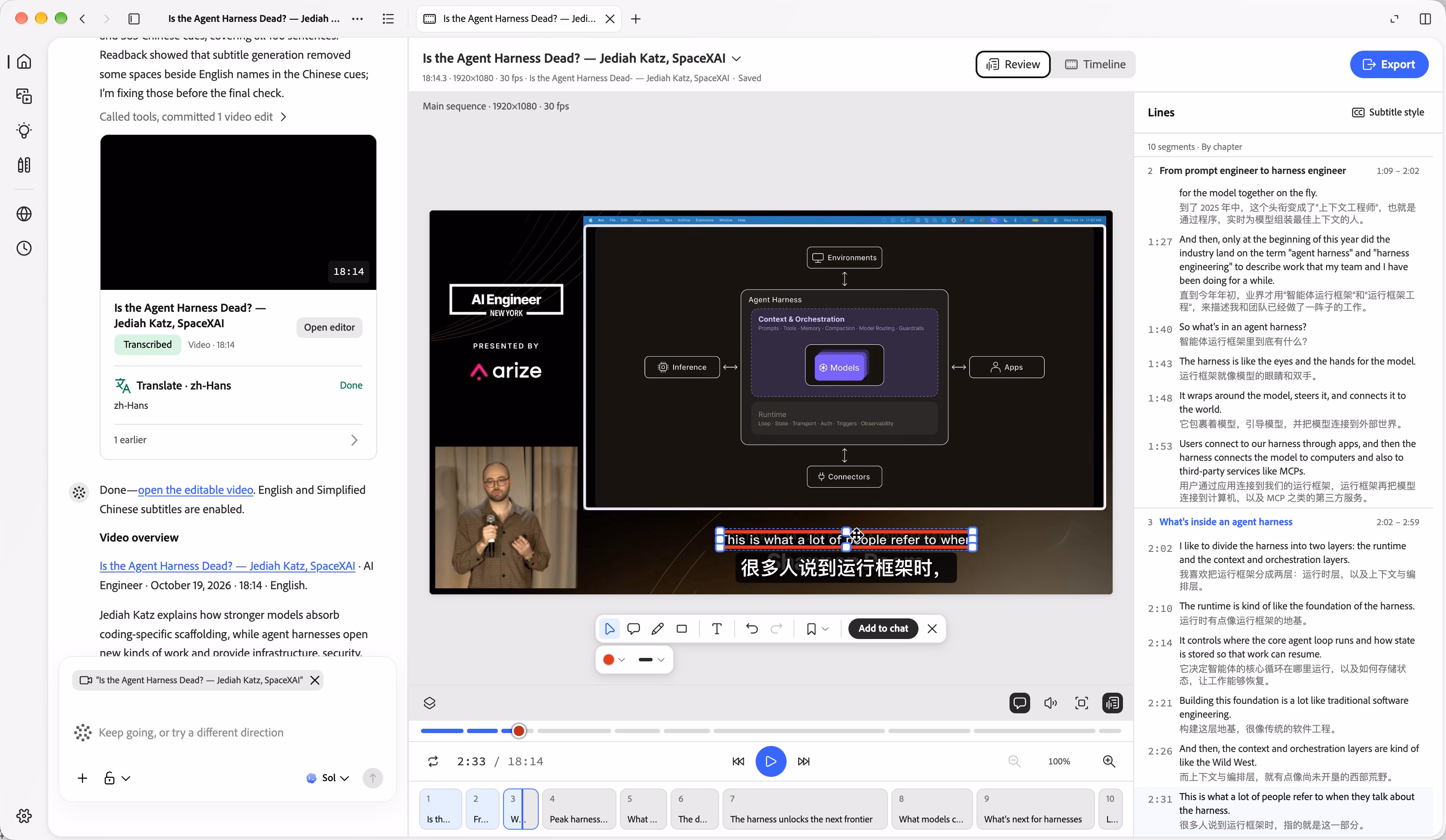Viewport: 1446px width, 840px height.
Task: Toggle the audio speaker button
Action: [x=1051, y=703]
